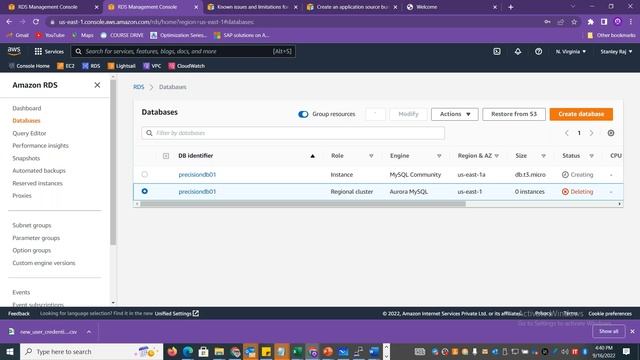The height and width of the screenshot is (360, 640).
Task: Open the help question mark menu
Action: tap(538, 51)
